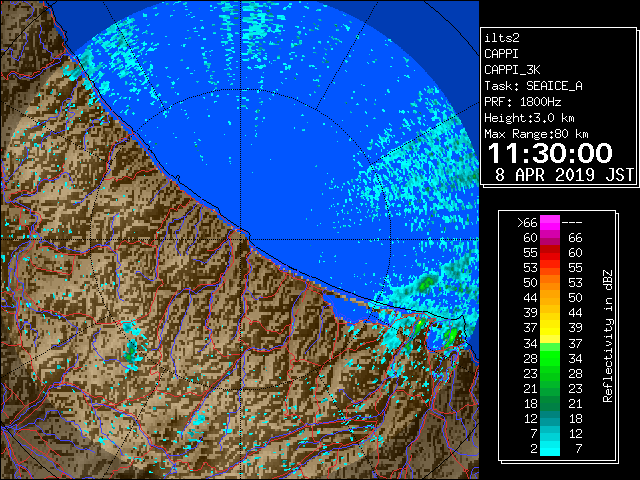Image resolution: width=640 pixels, height=480 pixels.
Task: Click the 'Task: SEAICE_A' line
Action: [x=533, y=86]
